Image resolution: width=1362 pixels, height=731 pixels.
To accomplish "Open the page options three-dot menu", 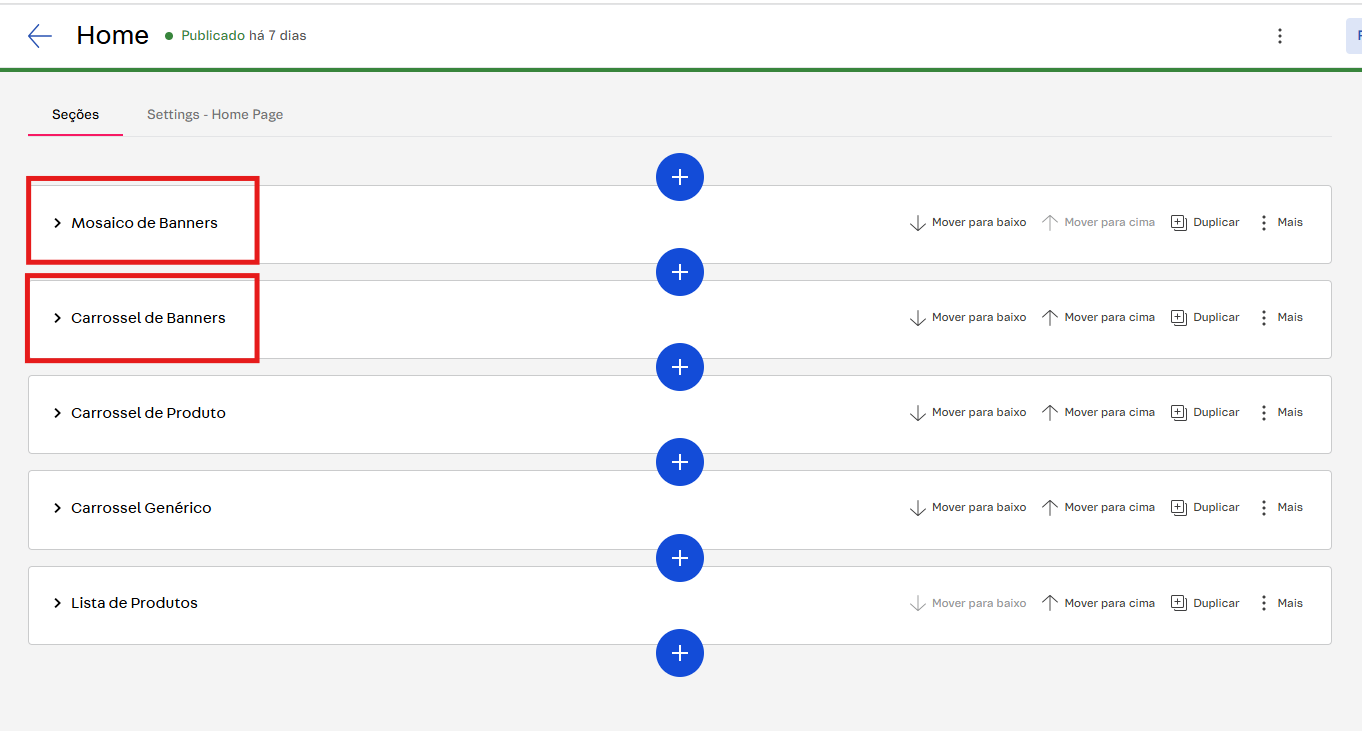I will [x=1279, y=36].
